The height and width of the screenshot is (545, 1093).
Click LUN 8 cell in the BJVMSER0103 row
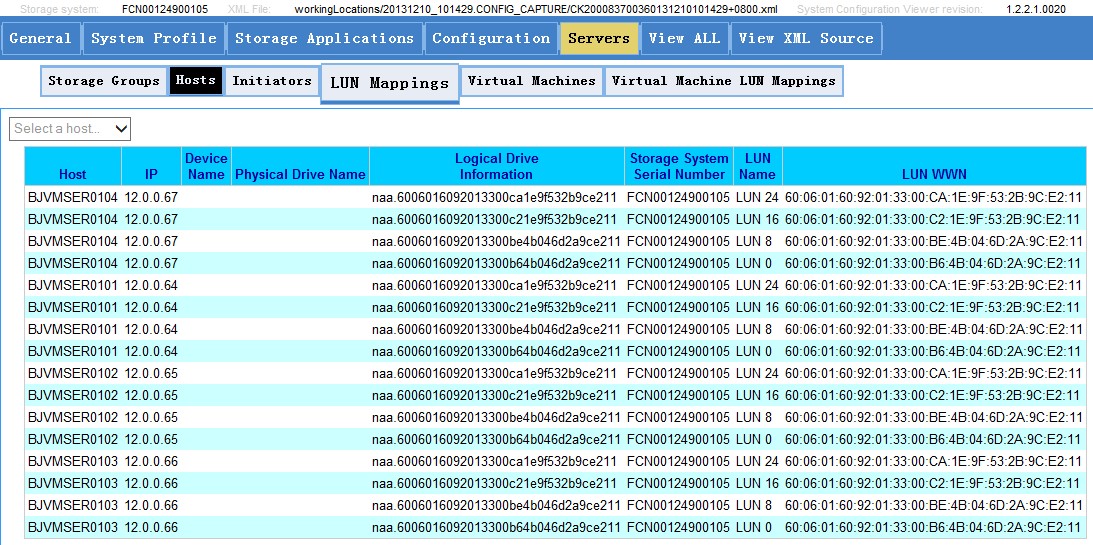pyautogui.click(x=754, y=505)
